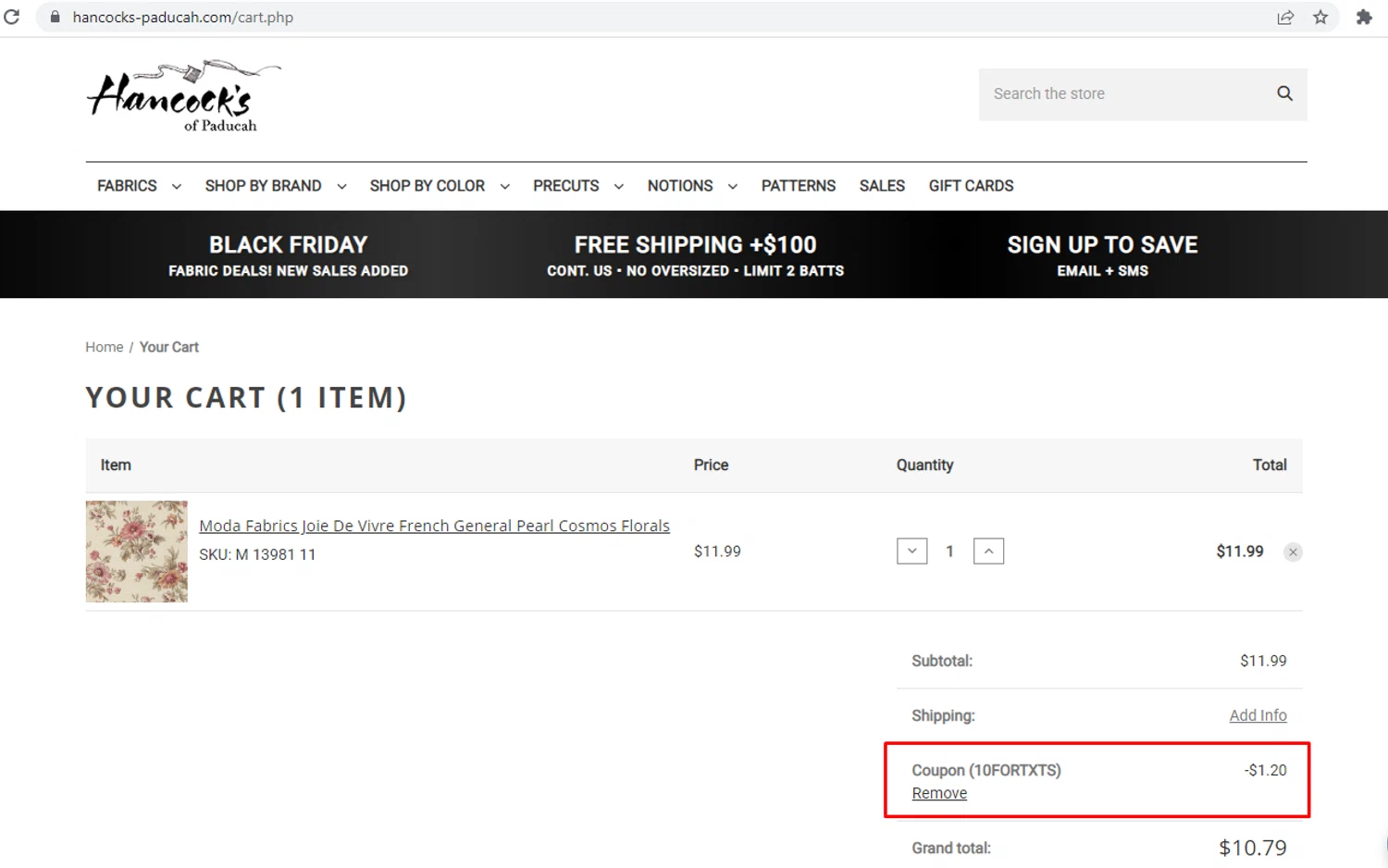Open the browser extensions puzzle icon
1388x868 pixels.
pyautogui.click(x=1364, y=18)
